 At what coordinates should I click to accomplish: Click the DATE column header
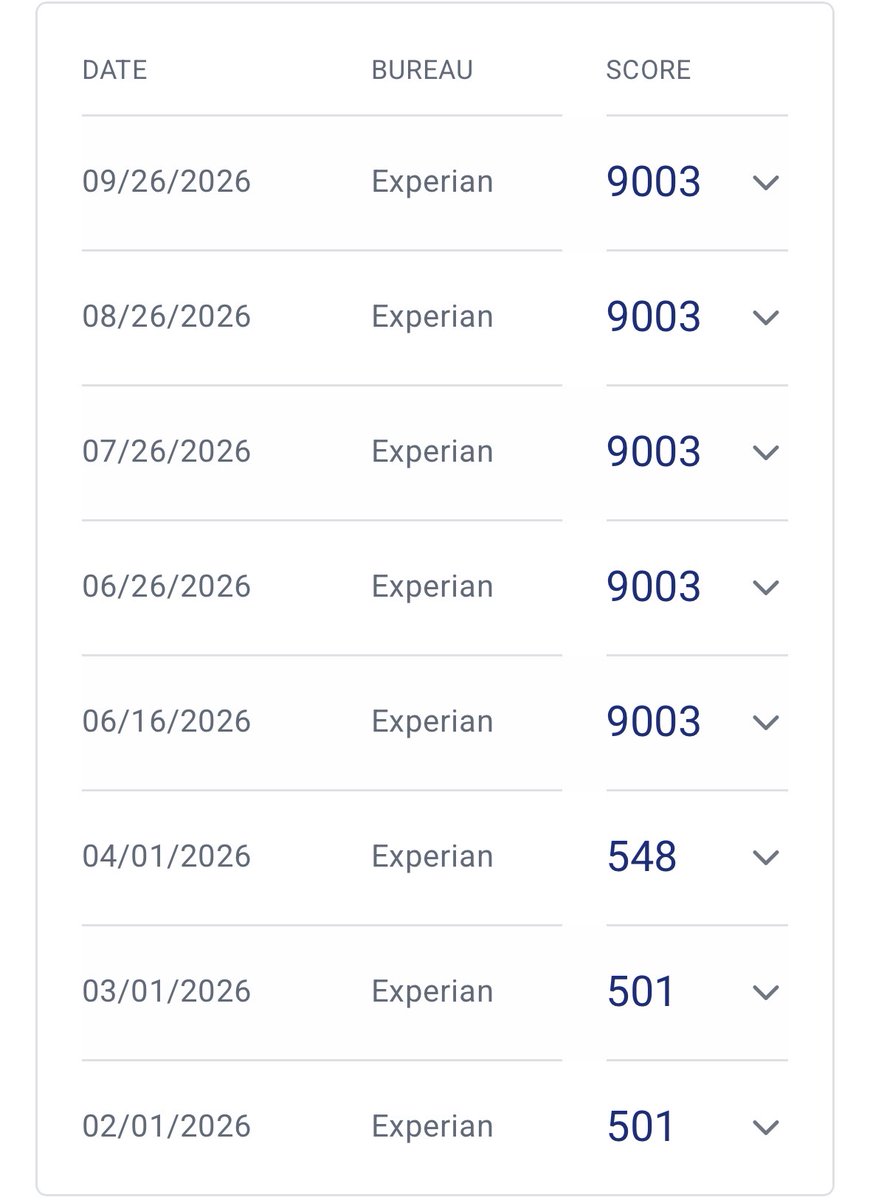tap(114, 70)
